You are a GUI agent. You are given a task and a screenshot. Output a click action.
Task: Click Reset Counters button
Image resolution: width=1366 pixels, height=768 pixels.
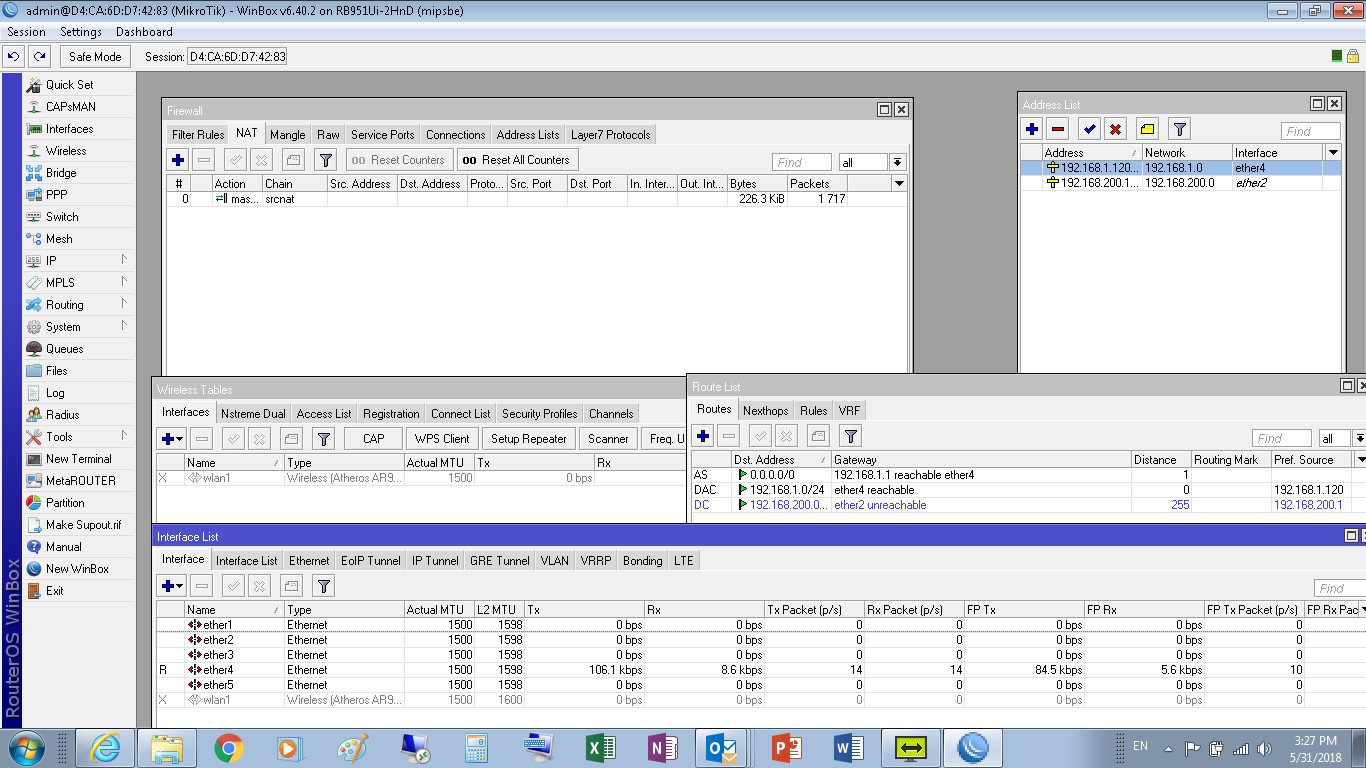pyautogui.click(x=399, y=160)
